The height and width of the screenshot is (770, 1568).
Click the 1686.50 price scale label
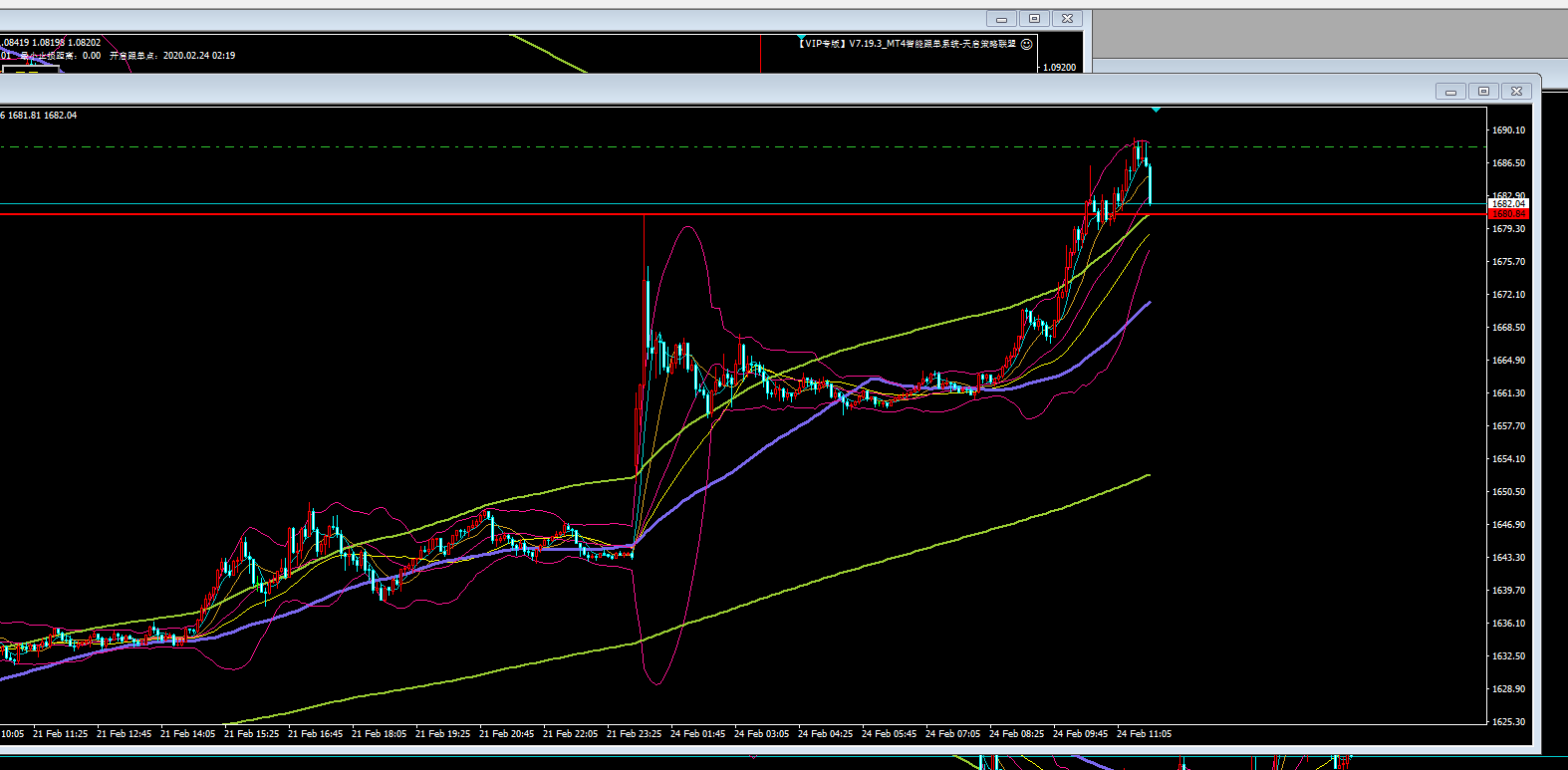point(1508,163)
